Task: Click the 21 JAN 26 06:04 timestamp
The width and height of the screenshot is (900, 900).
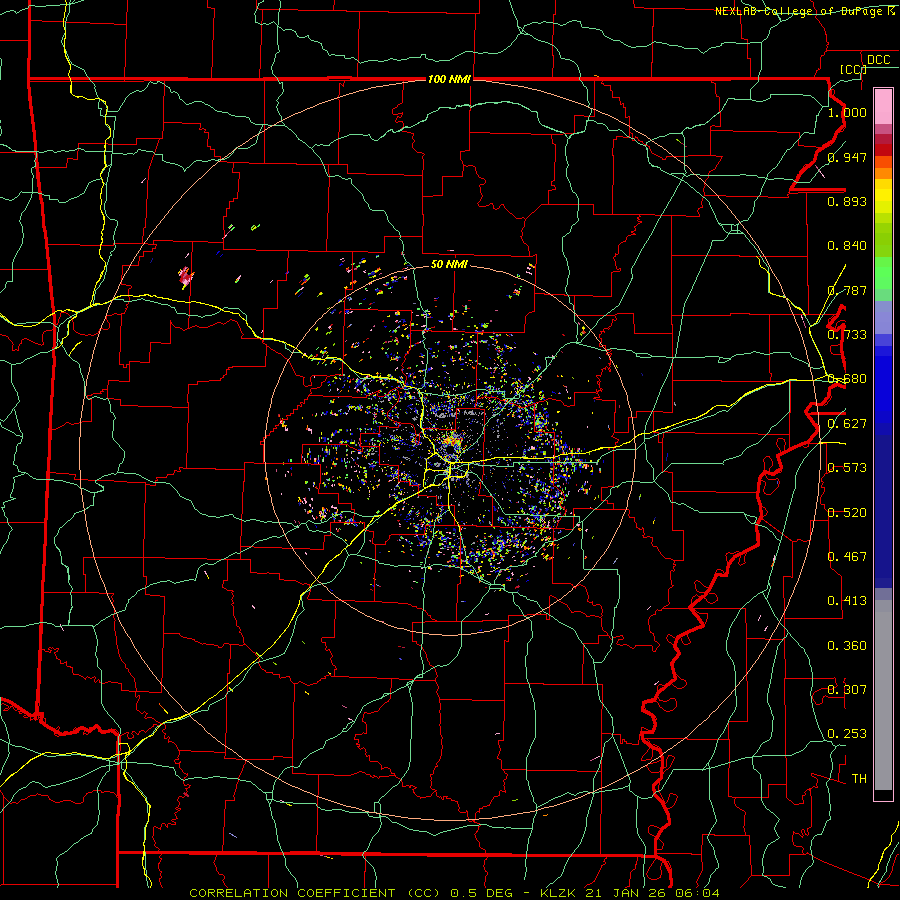Action: click(x=652, y=893)
